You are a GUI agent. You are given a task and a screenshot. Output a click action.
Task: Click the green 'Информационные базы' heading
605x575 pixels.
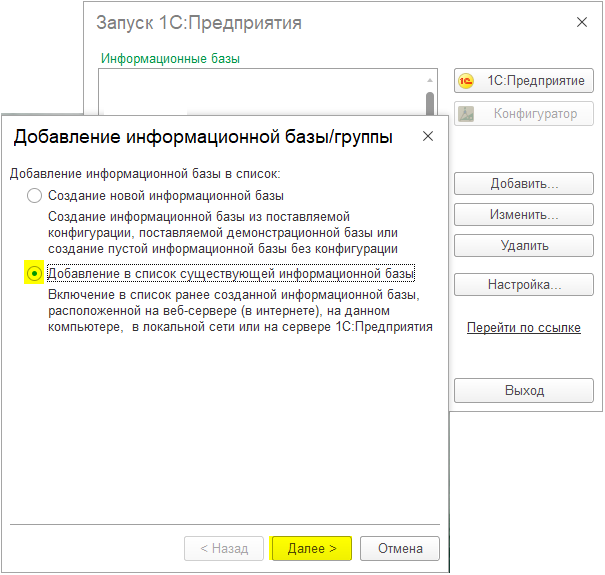(x=170, y=58)
